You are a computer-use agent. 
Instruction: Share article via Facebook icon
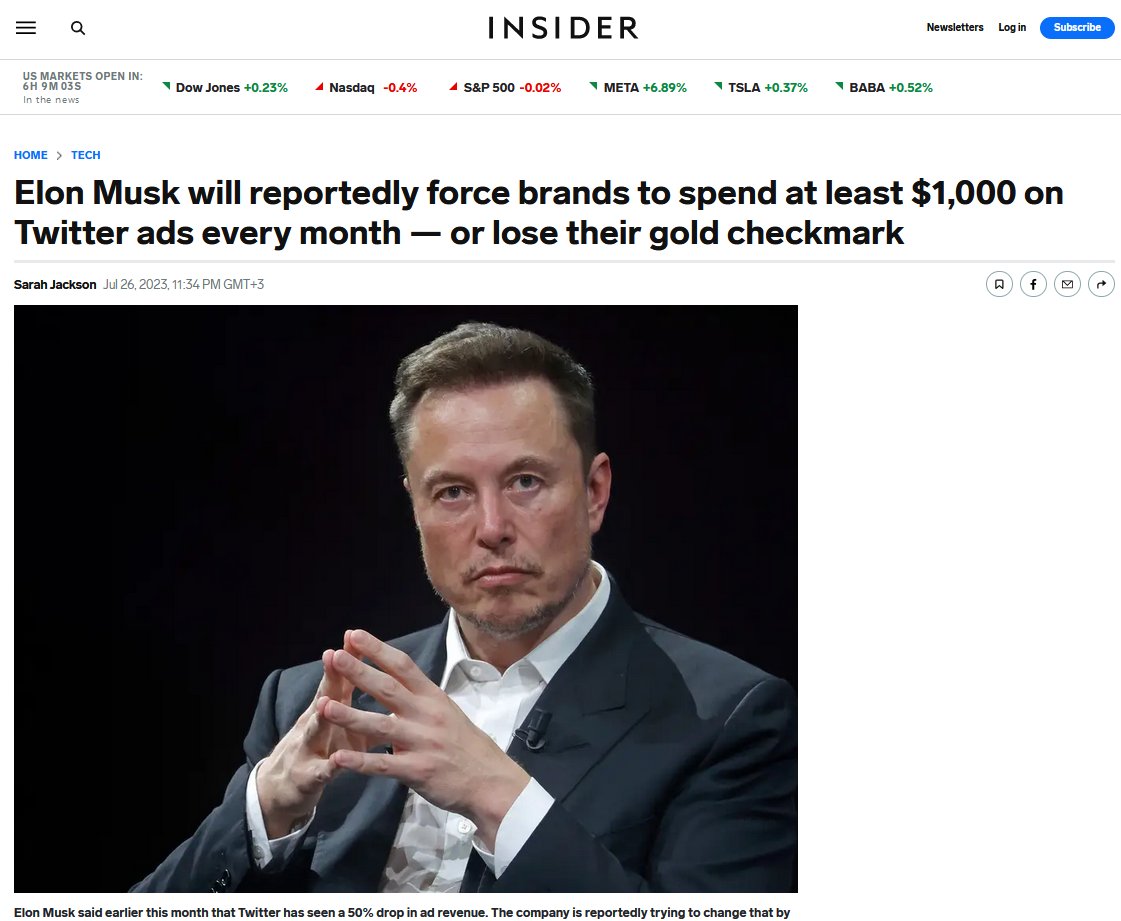tap(1033, 284)
